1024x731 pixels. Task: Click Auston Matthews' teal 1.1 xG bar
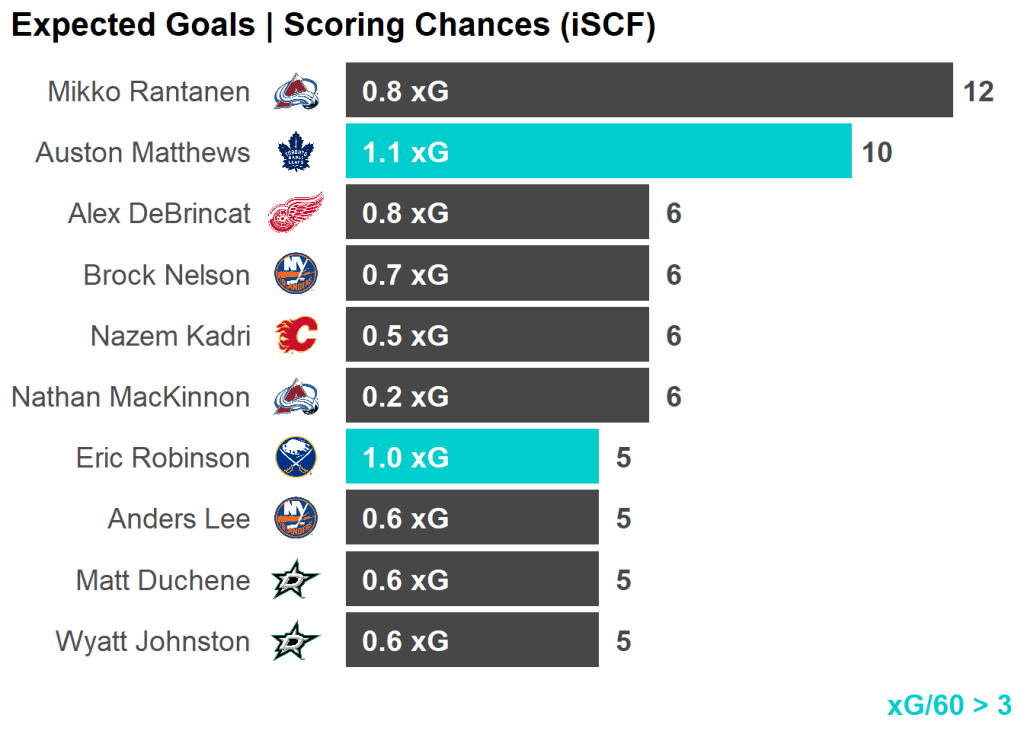598,152
